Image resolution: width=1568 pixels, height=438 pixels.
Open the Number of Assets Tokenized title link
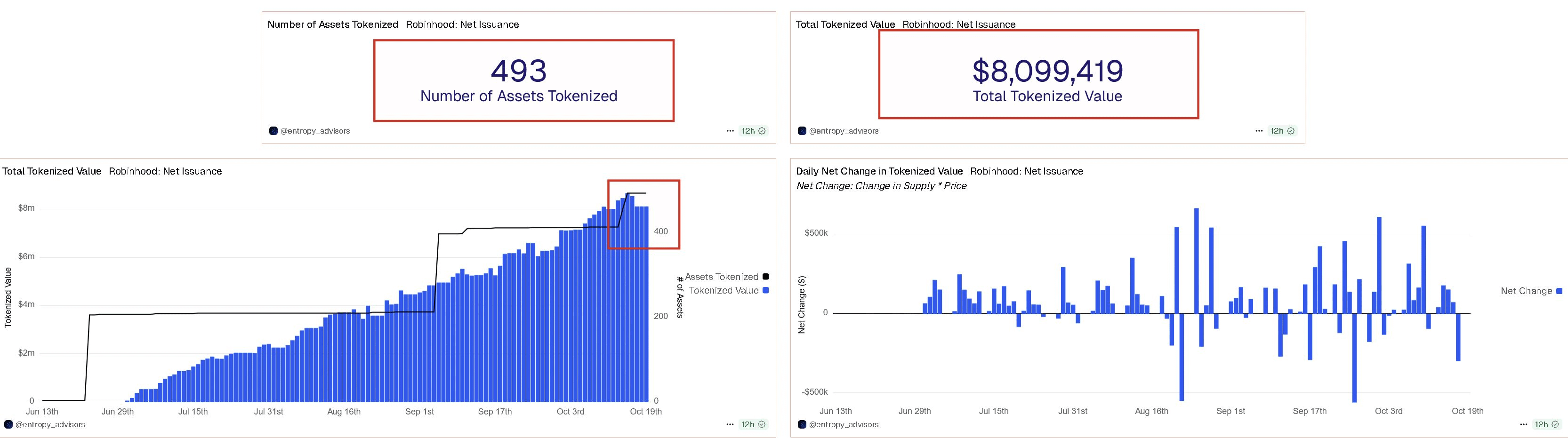[332, 24]
